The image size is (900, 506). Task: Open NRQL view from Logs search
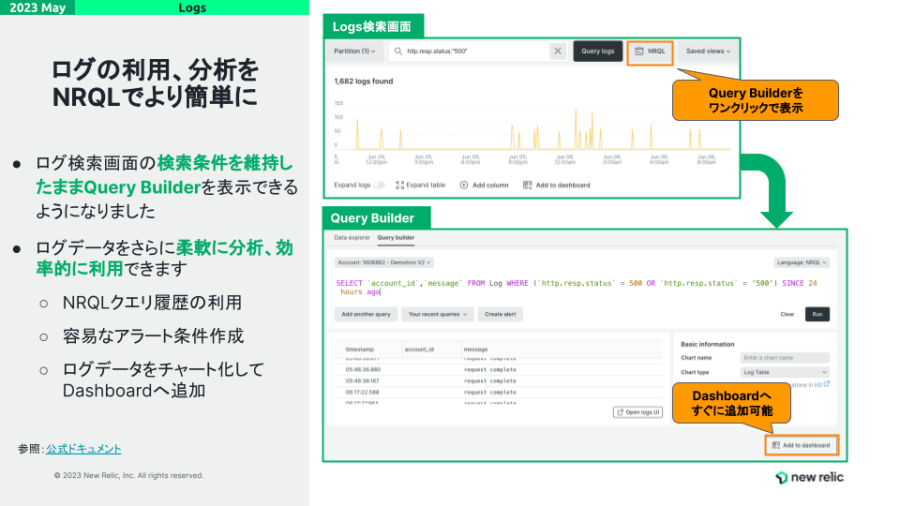[x=650, y=51]
